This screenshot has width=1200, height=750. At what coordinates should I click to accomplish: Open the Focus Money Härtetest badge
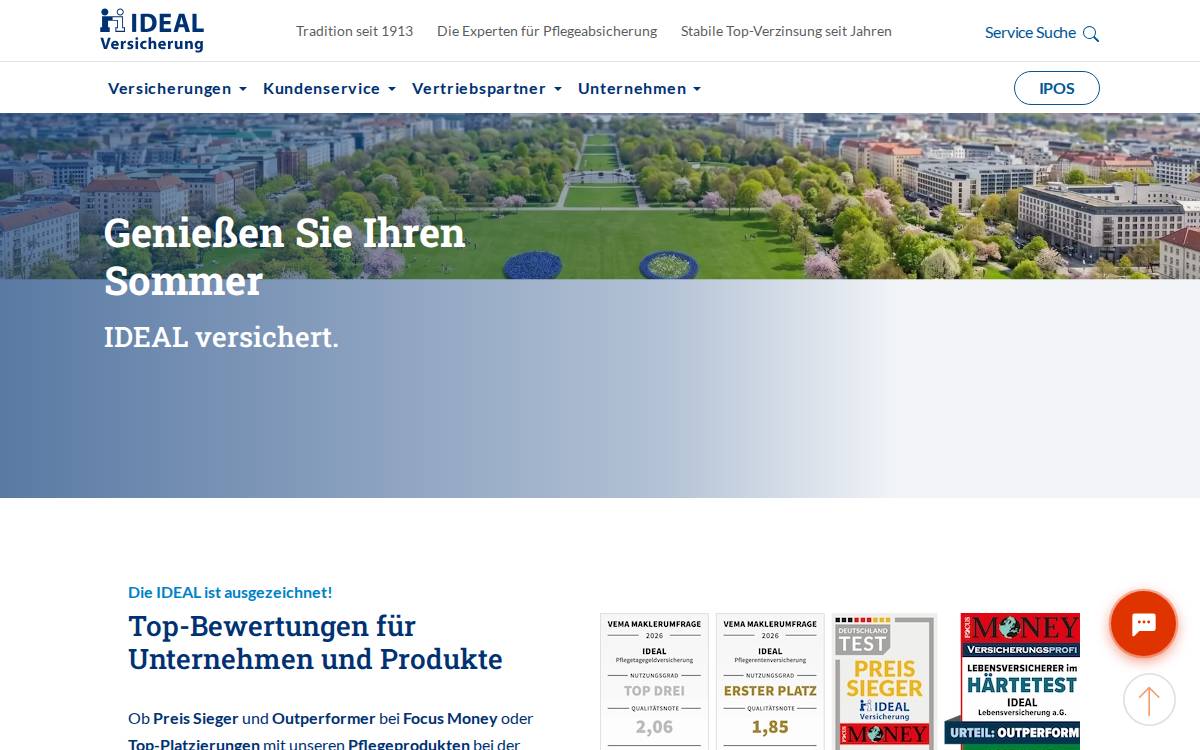1013,681
